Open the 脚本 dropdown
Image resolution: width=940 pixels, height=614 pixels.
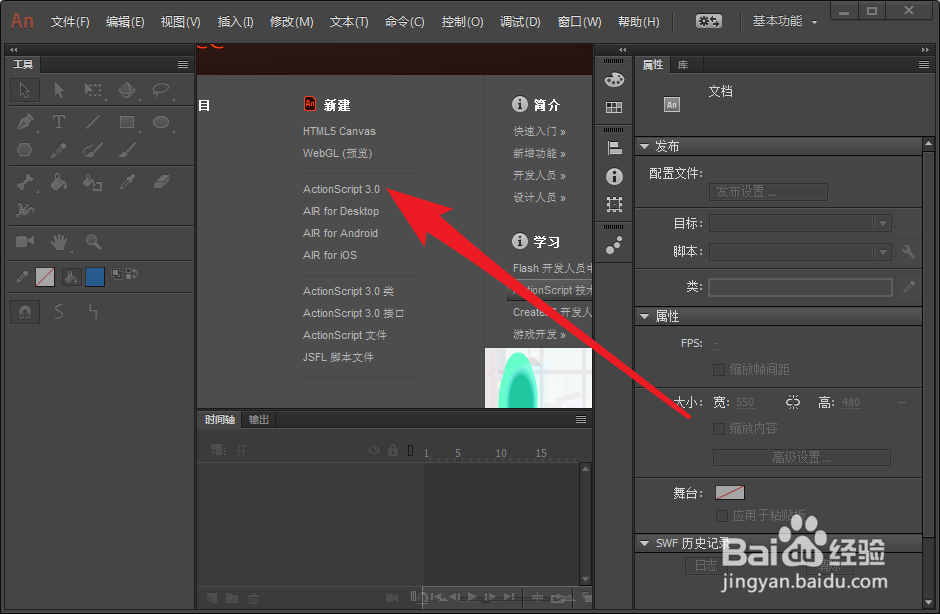coord(800,252)
